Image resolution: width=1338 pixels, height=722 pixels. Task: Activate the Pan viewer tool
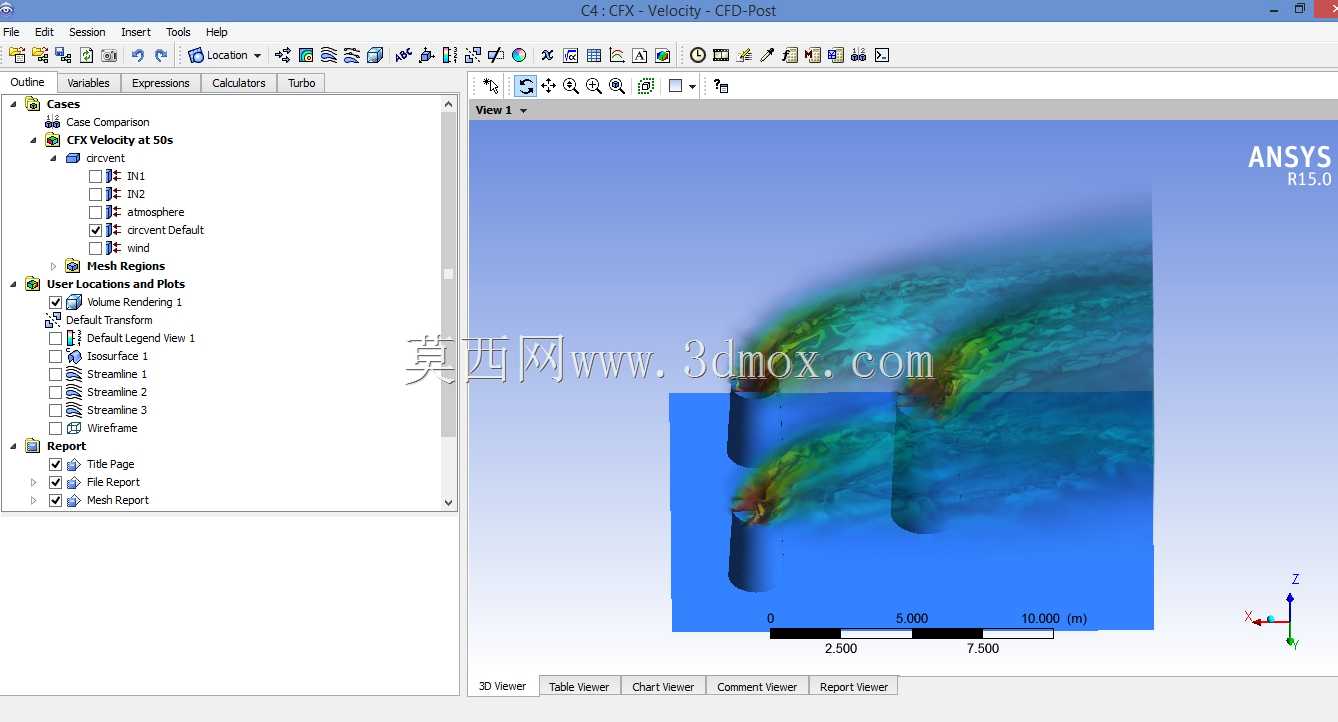(549, 86)
